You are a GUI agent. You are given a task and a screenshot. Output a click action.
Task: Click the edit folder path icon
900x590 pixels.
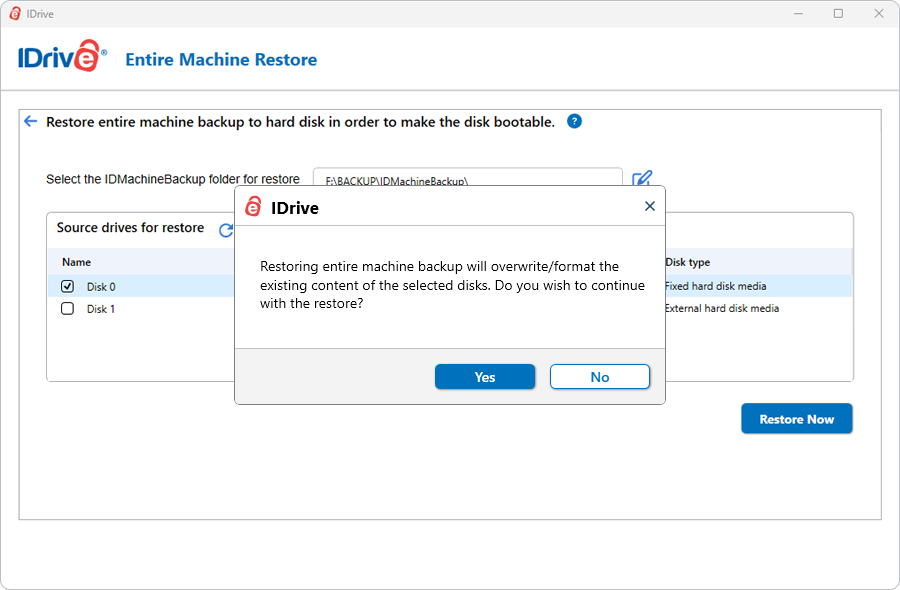tap(642, 178)
